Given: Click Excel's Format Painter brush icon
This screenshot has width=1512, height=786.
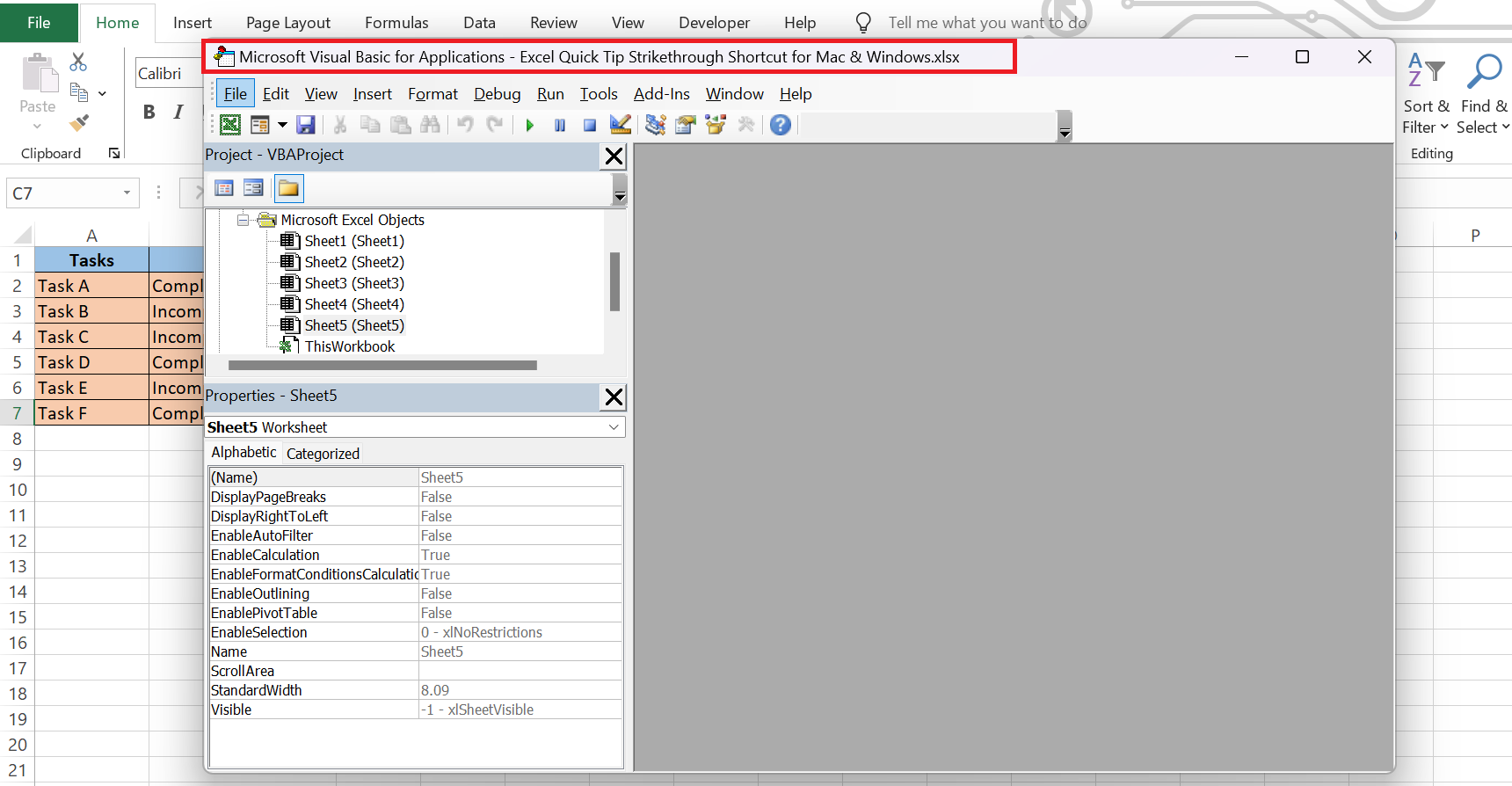Looking at the screenshot, I should click(x=79, y=122).
